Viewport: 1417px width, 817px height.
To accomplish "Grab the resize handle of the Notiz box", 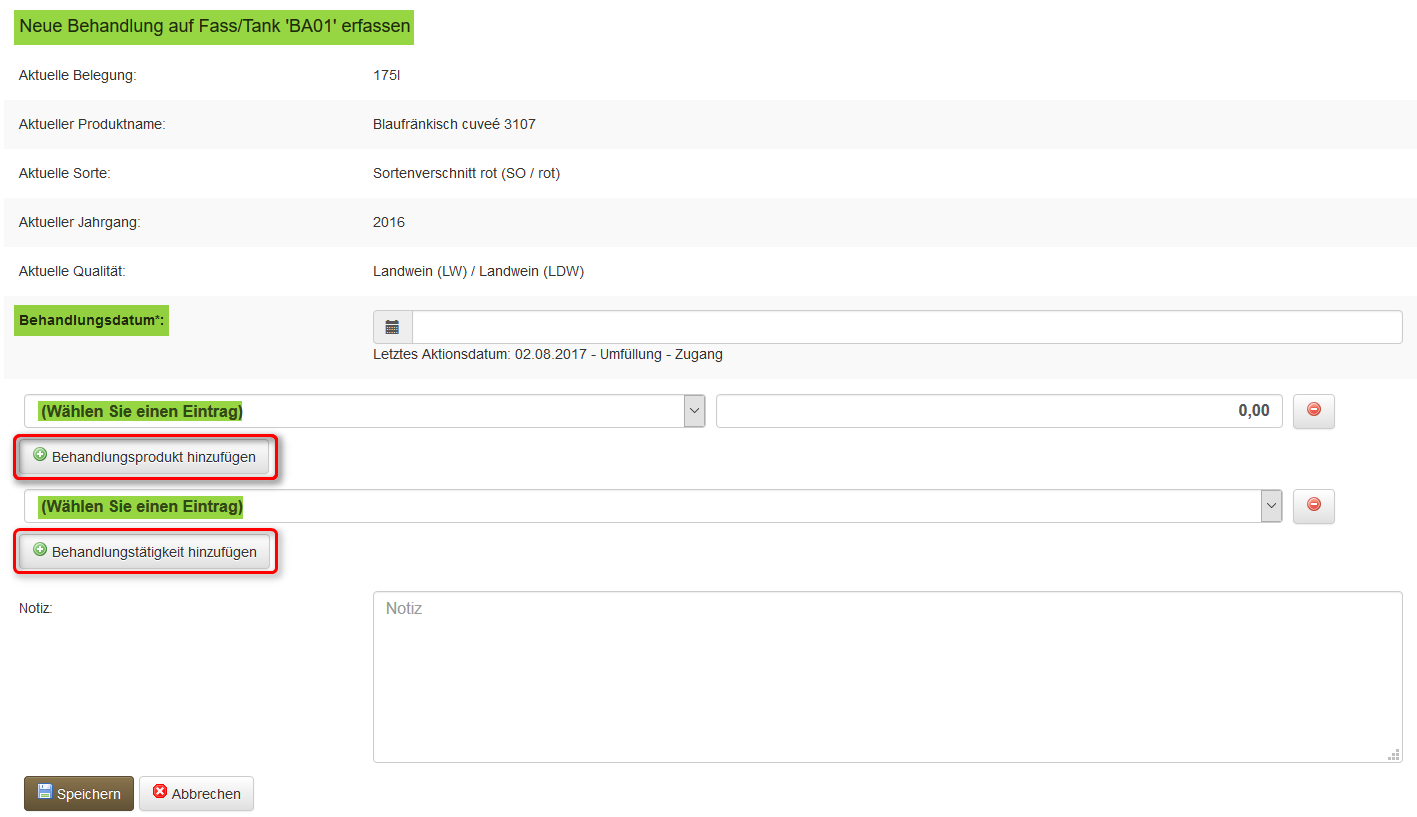I will [1393, 754].
